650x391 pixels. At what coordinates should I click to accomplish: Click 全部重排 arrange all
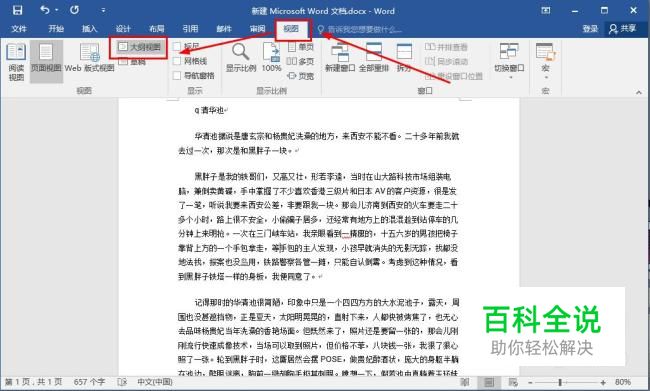[x=374, y=57]
